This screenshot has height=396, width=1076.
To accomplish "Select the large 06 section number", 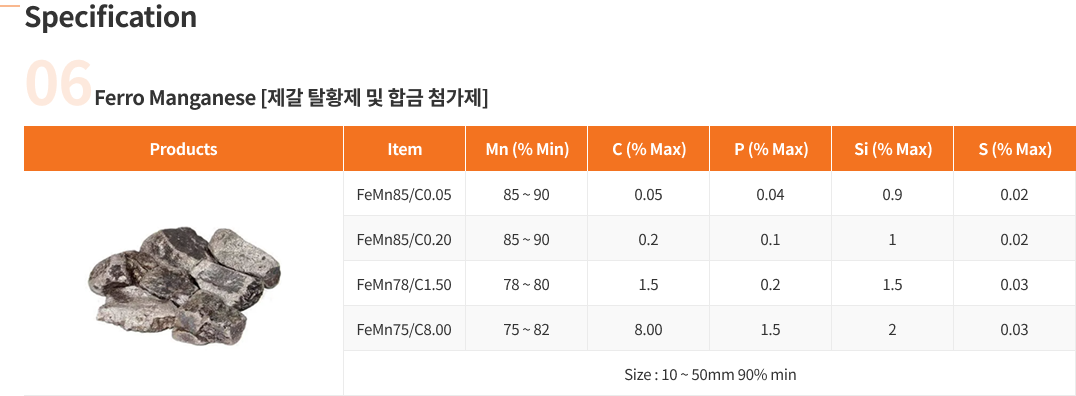I will pos(58,82).
